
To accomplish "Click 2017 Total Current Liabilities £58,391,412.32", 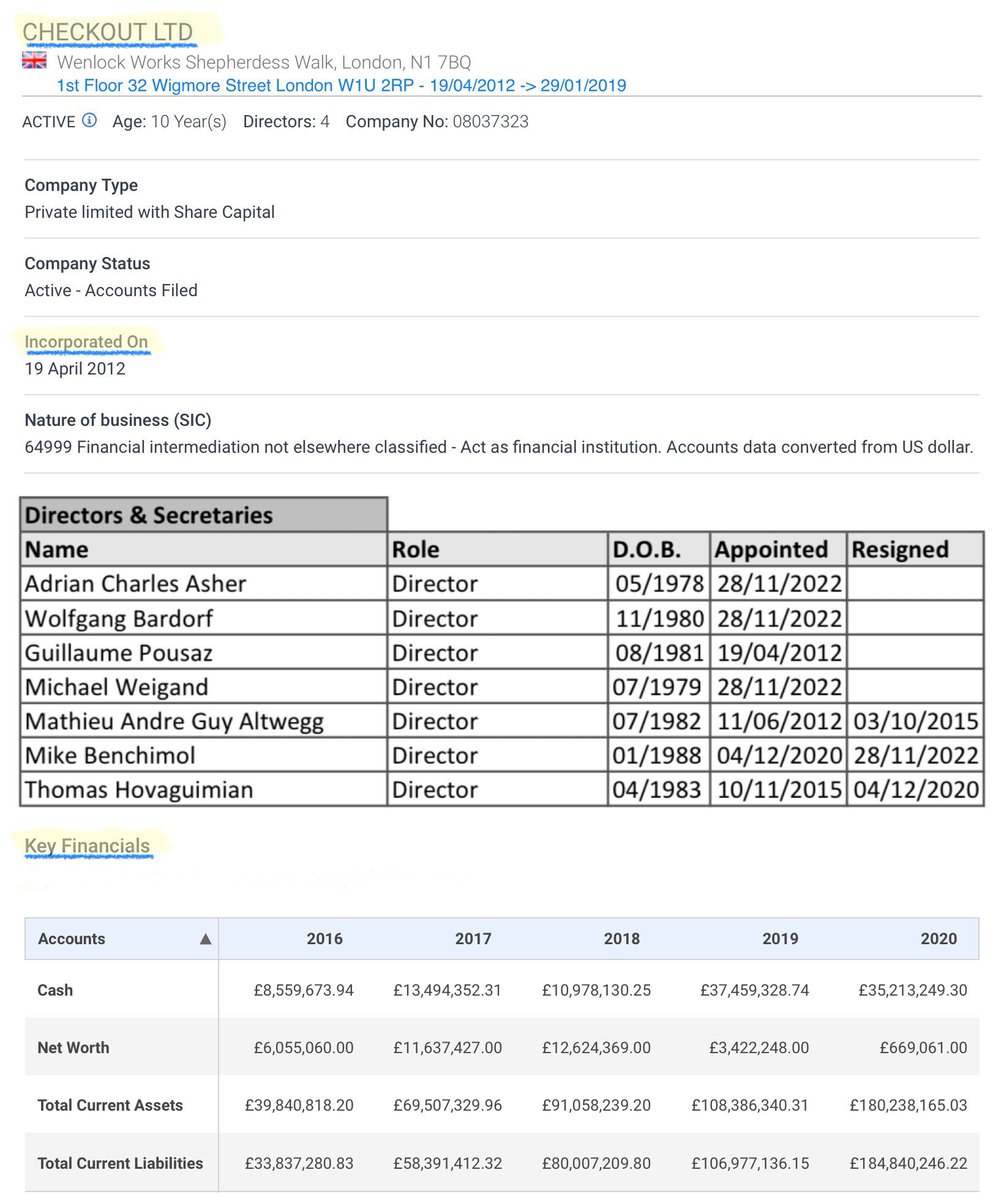I will point(448,1165).
